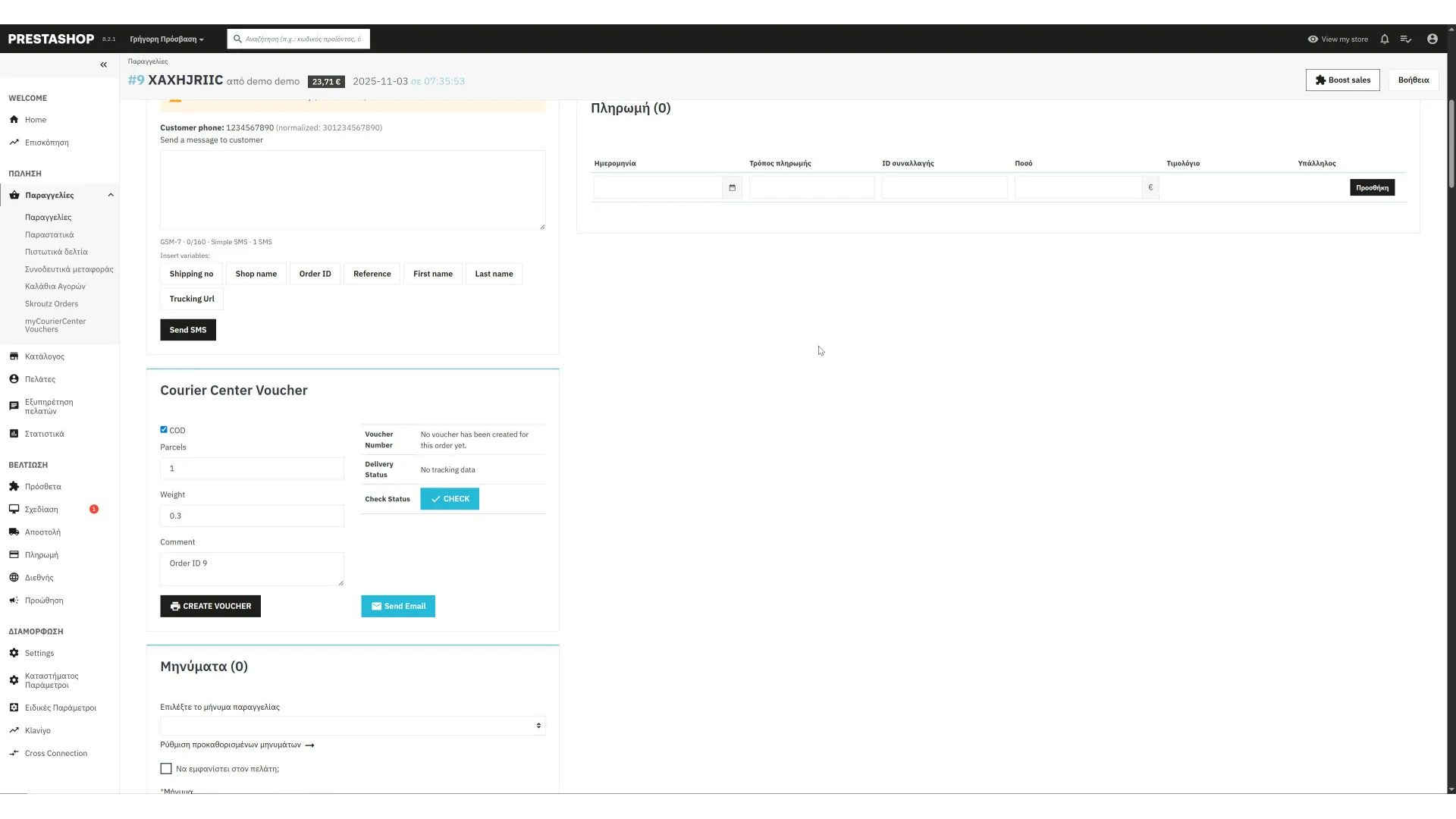Image resolution: width=1456 pixels, height=819 pixels.
Task: Click the CREATE VOUCHER button
Action: point(210,606)
